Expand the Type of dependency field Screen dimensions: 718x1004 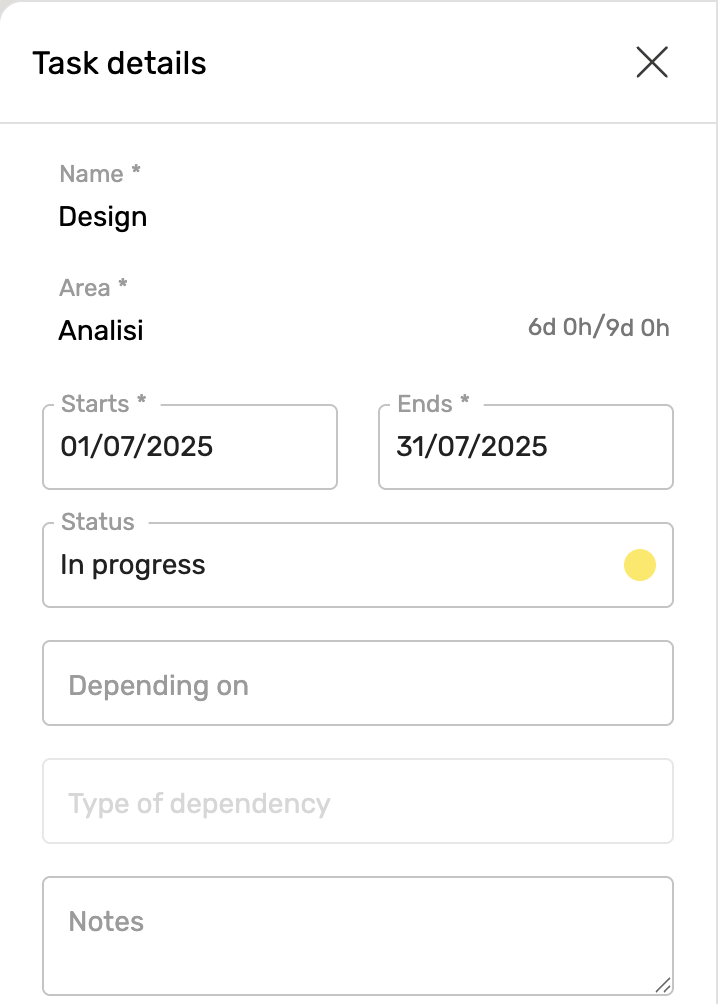point(357,804)
